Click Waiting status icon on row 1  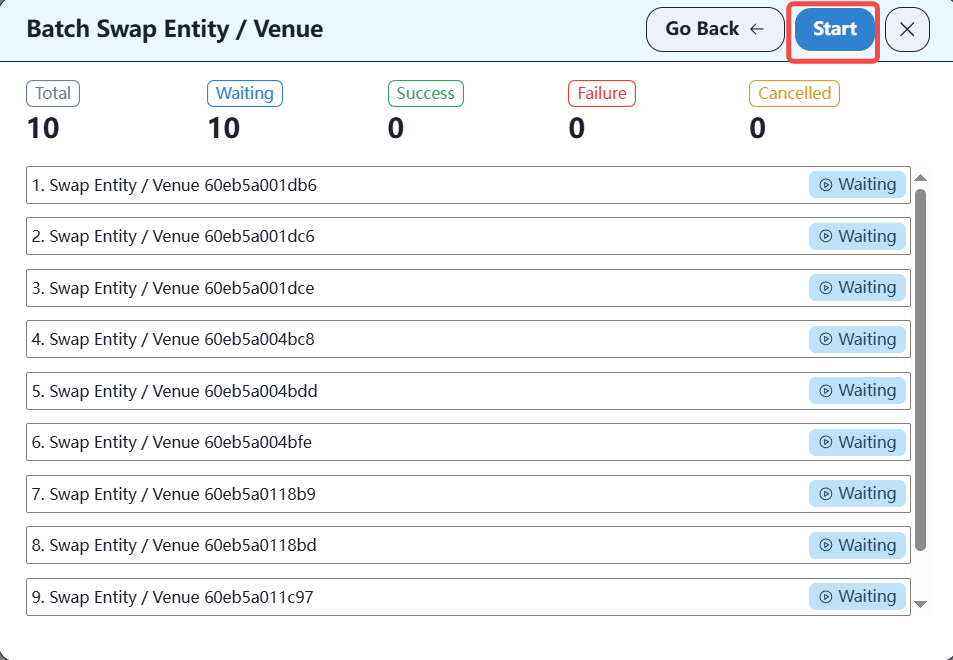click(826, 185)
